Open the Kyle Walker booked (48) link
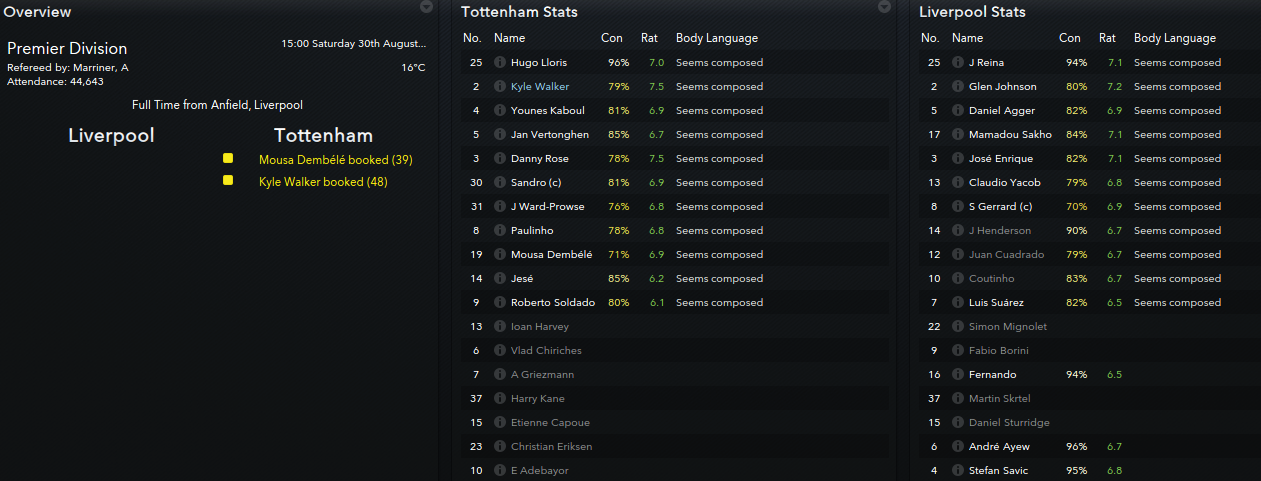This screenshot has height=481, width=1261. pyautogui.click(x=323, y=182)
